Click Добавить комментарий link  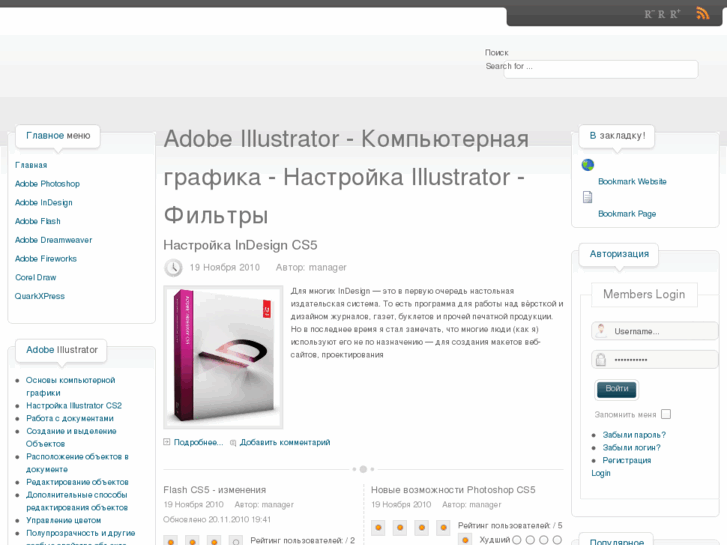pyautogui.click(x=285, y=442)
